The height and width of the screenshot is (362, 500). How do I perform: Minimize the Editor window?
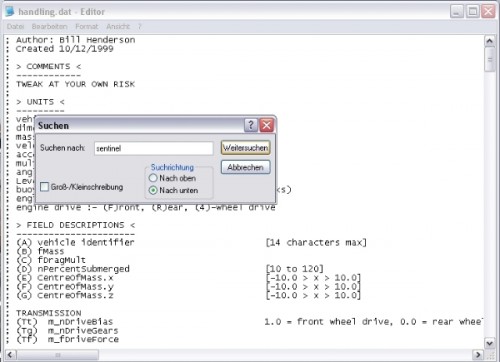click(x=457, y=12)
